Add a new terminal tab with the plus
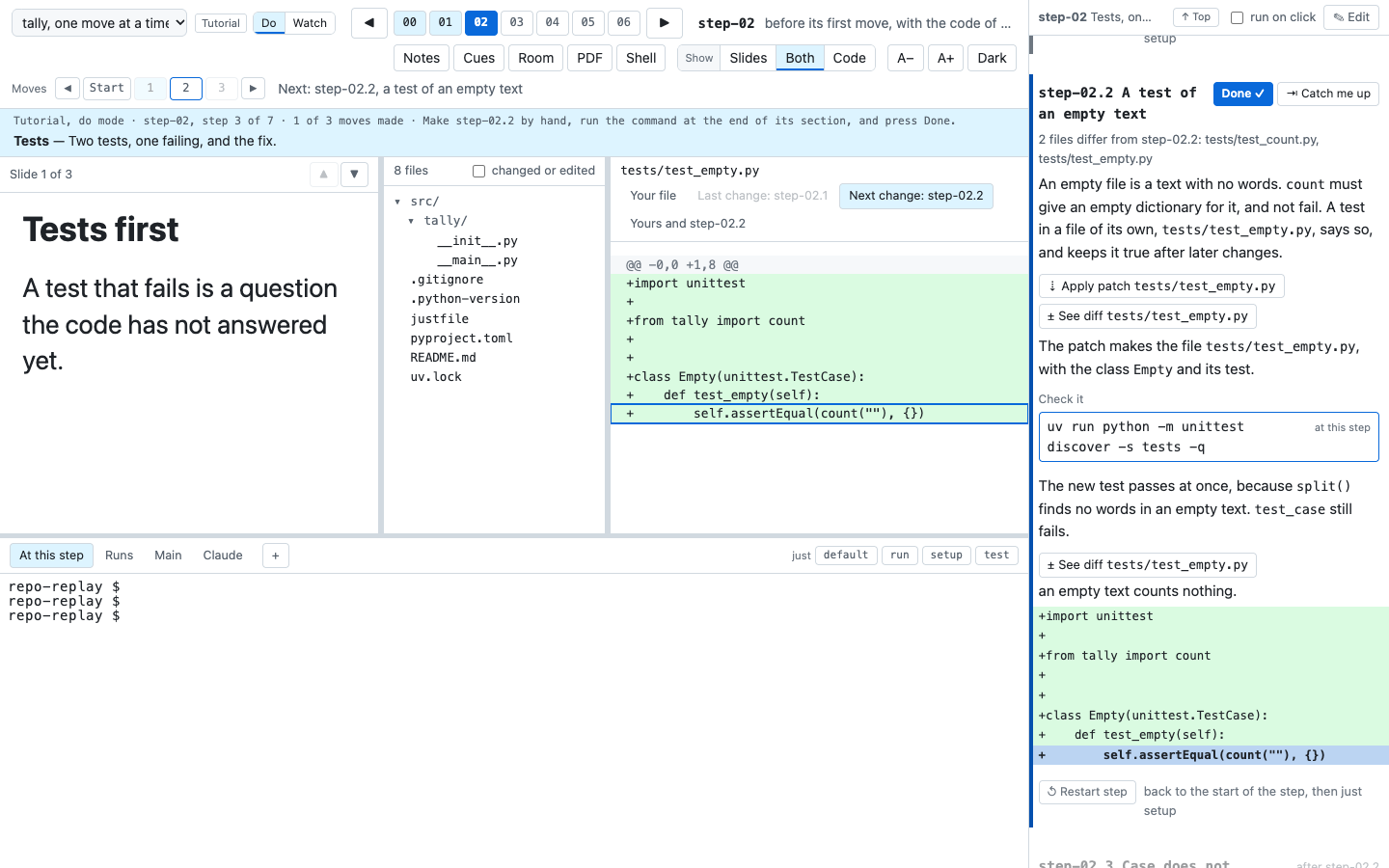 (276, 556)
